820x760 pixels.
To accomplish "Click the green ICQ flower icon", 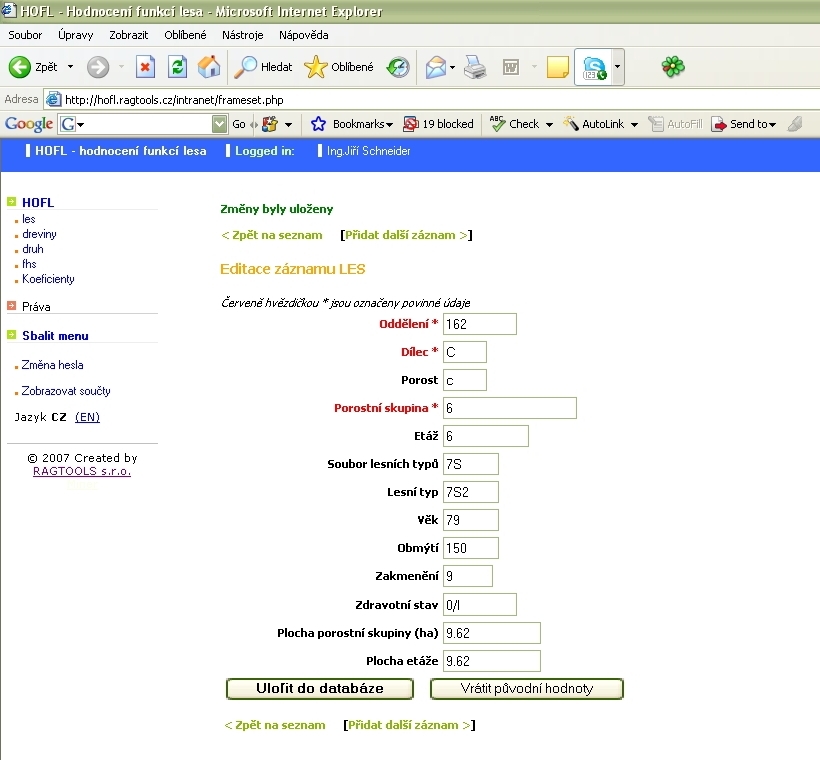I will (x=673, y=66).
